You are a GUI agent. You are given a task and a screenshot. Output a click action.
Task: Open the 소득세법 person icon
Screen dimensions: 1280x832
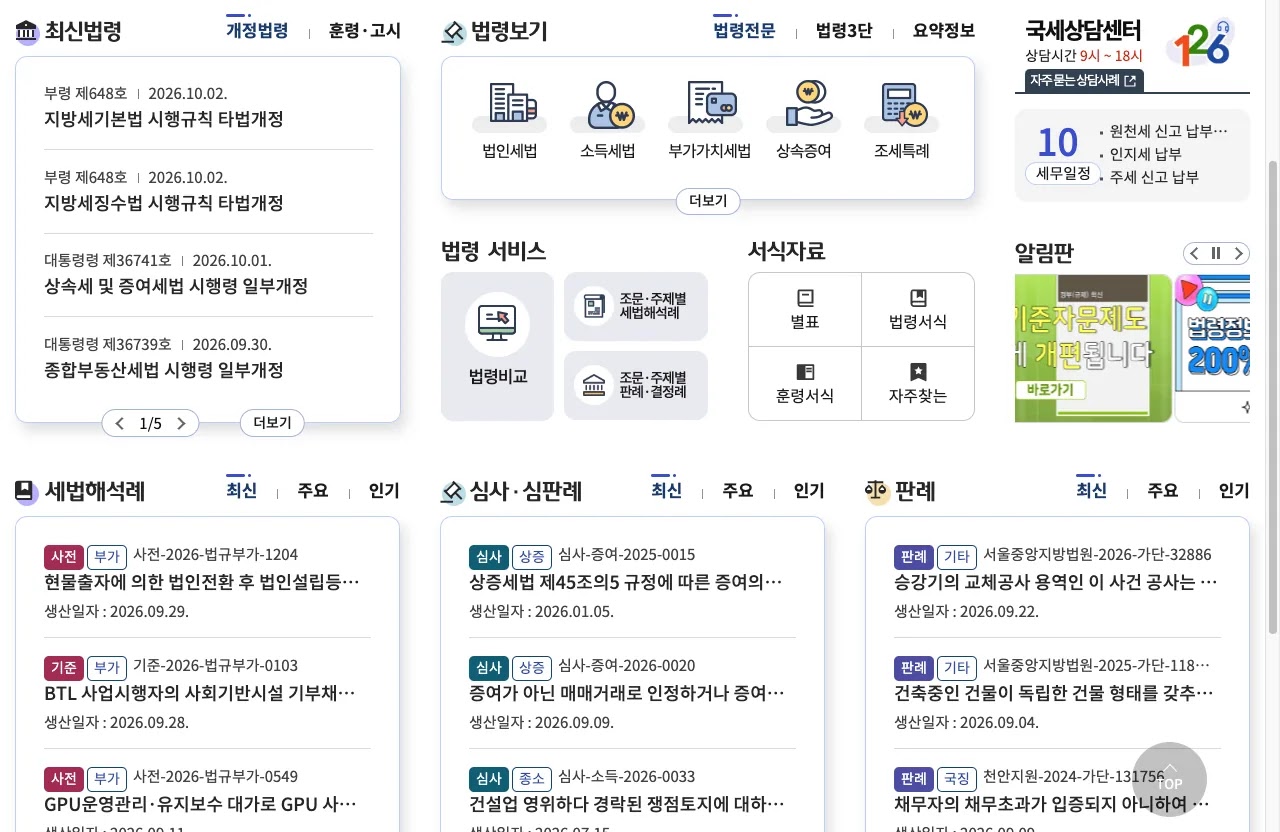[x=608, y=105]
